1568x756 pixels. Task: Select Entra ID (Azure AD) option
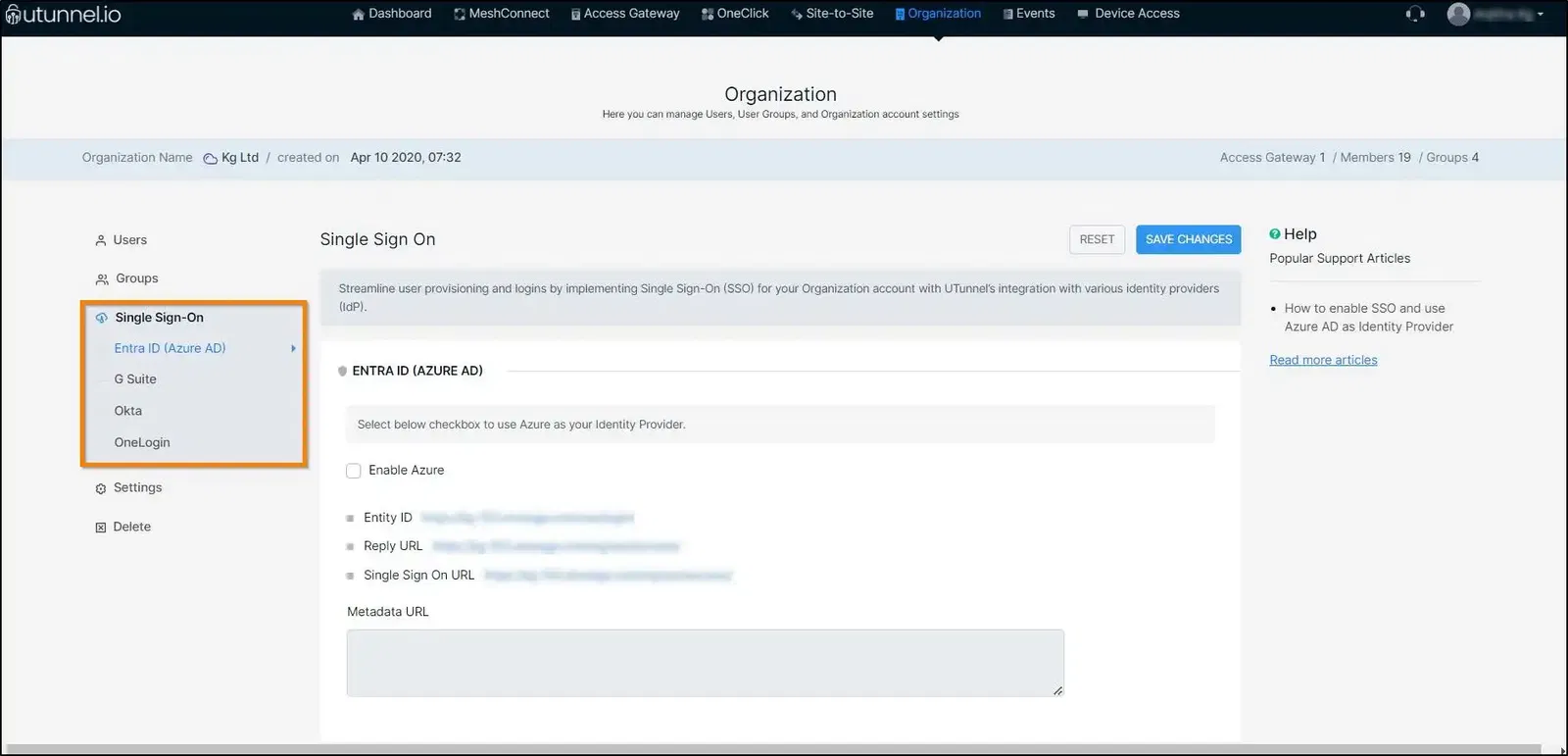pos(170,348)
